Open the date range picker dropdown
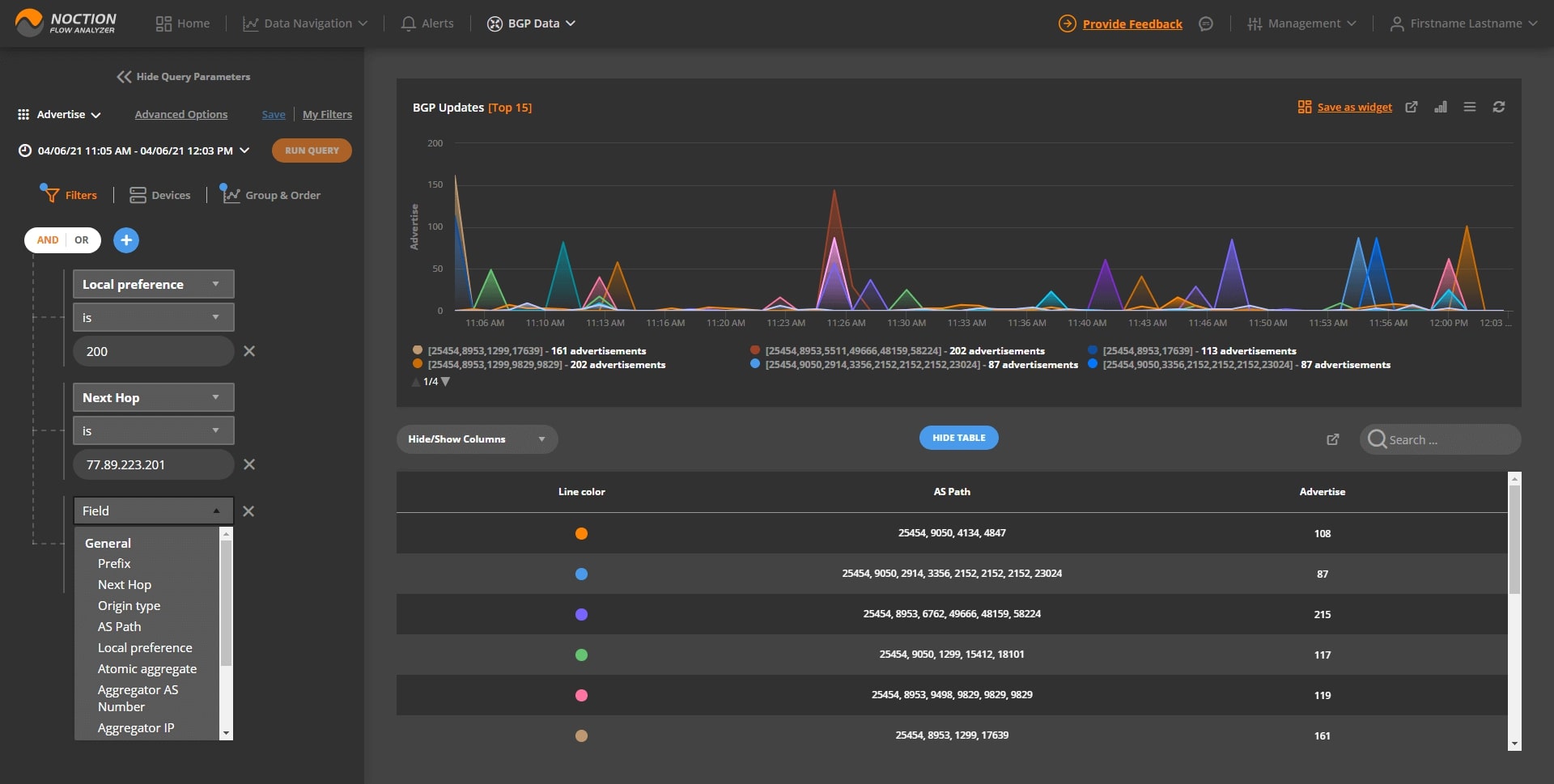This screenshot has height=784, width=1554. point(244,150)
